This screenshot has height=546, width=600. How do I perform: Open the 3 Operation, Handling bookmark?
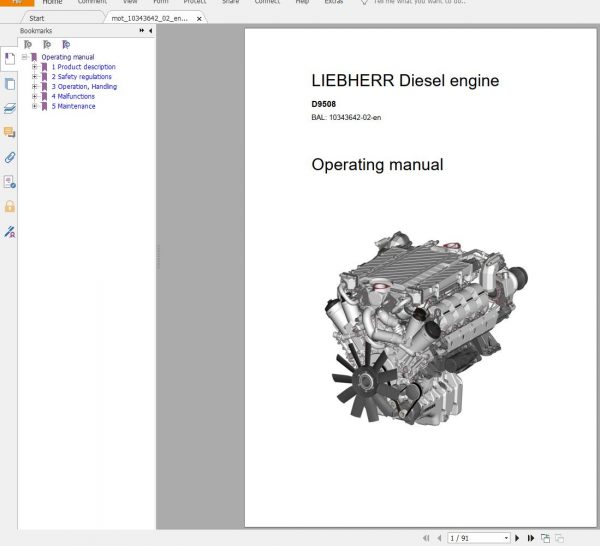click(x=84, y=86)
